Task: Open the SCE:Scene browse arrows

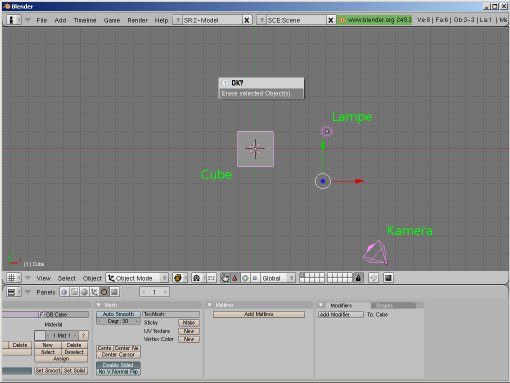Action: 262,20
